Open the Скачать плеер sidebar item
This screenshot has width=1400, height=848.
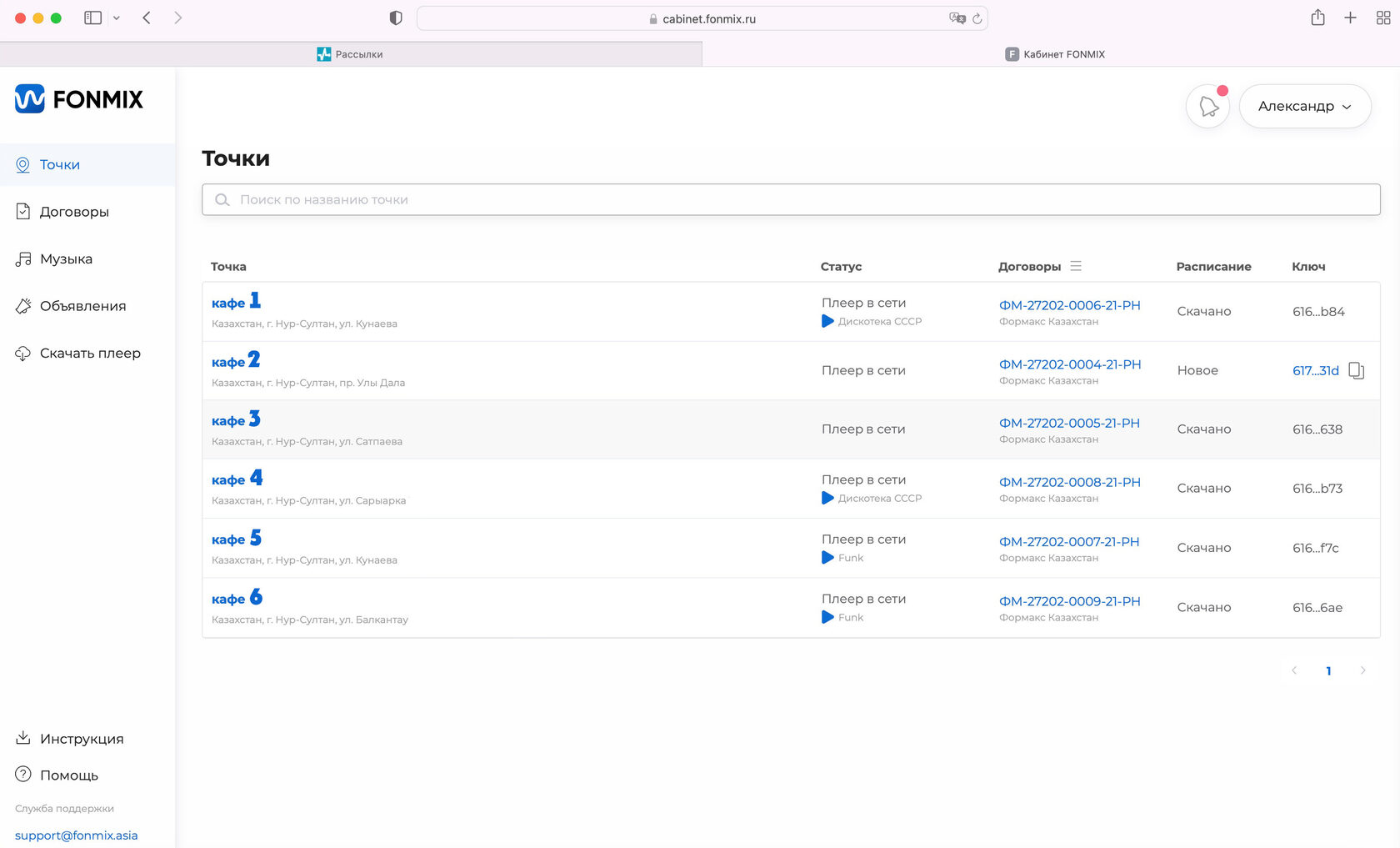(90, 354)
